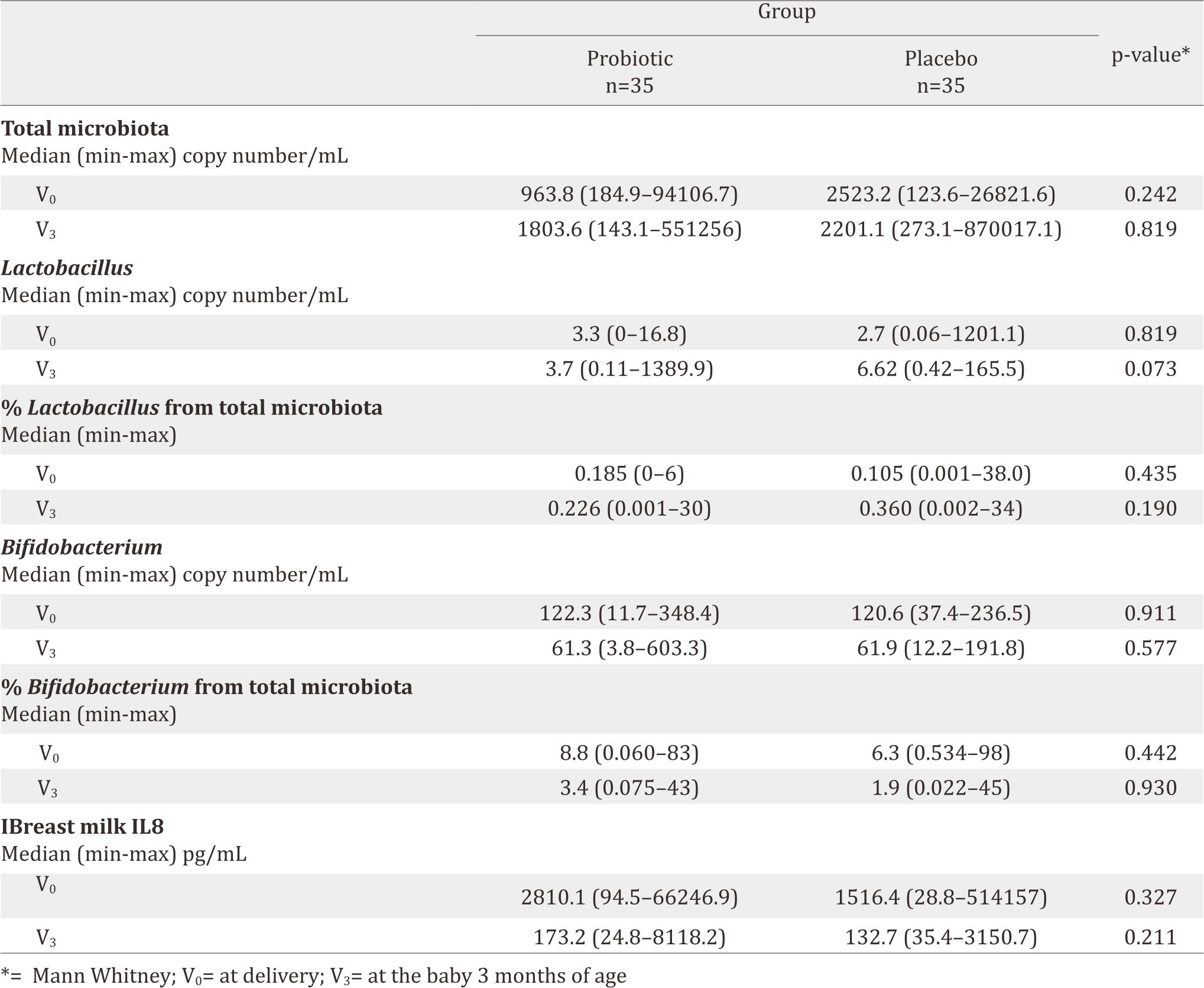Click value '8.8 (0.060–83)'
The image size is (1204, 988).
629,753
